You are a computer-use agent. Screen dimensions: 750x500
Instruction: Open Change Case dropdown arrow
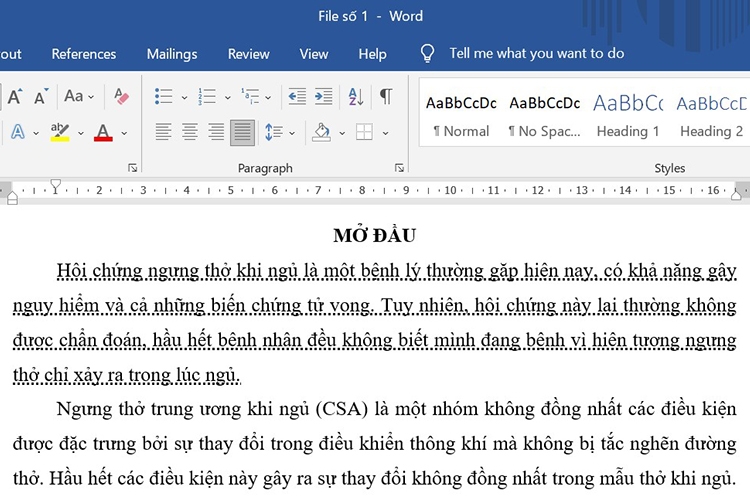(91, 97)
